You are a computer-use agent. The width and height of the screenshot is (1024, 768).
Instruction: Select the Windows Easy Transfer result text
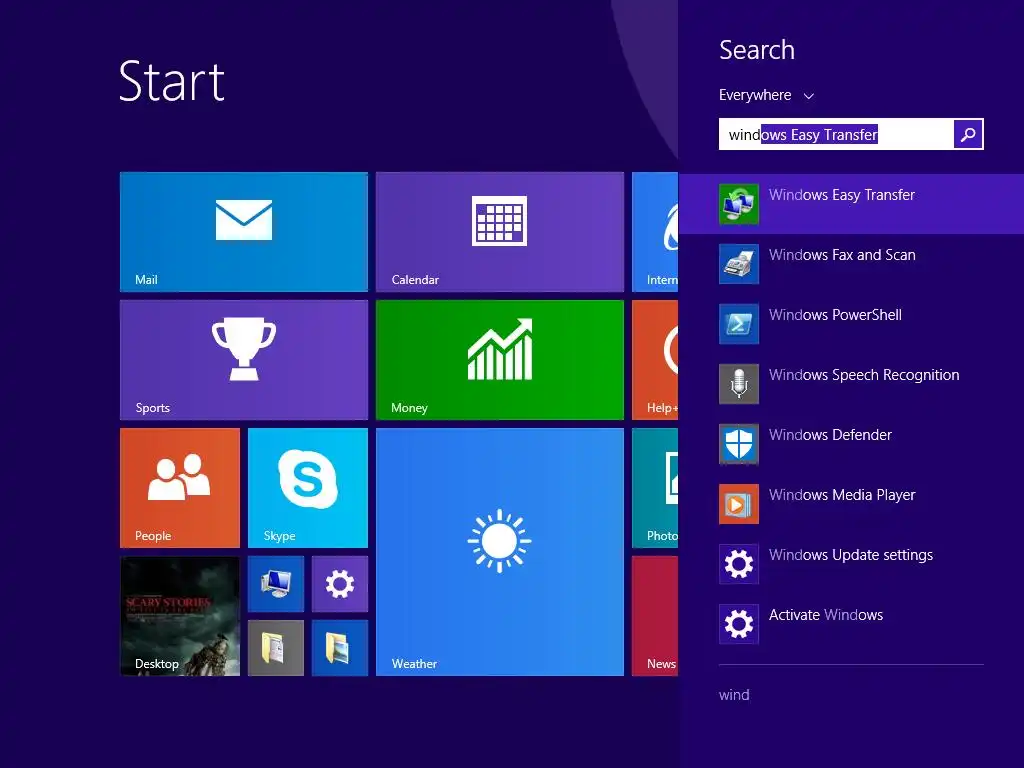(x=842, y=195)
